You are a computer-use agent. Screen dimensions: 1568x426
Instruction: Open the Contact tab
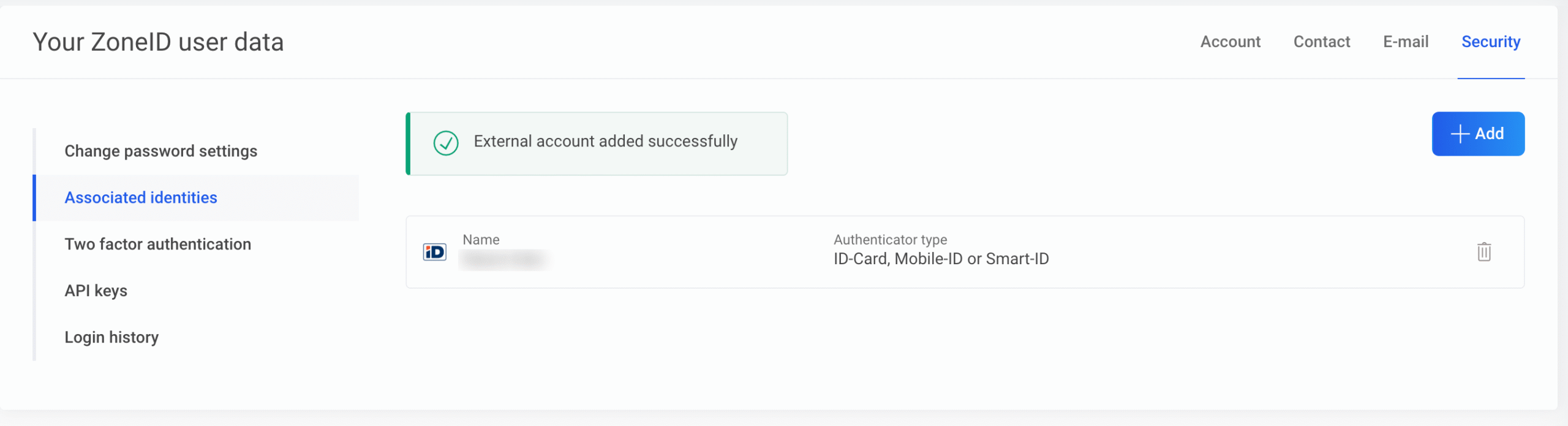[1321, 42]
